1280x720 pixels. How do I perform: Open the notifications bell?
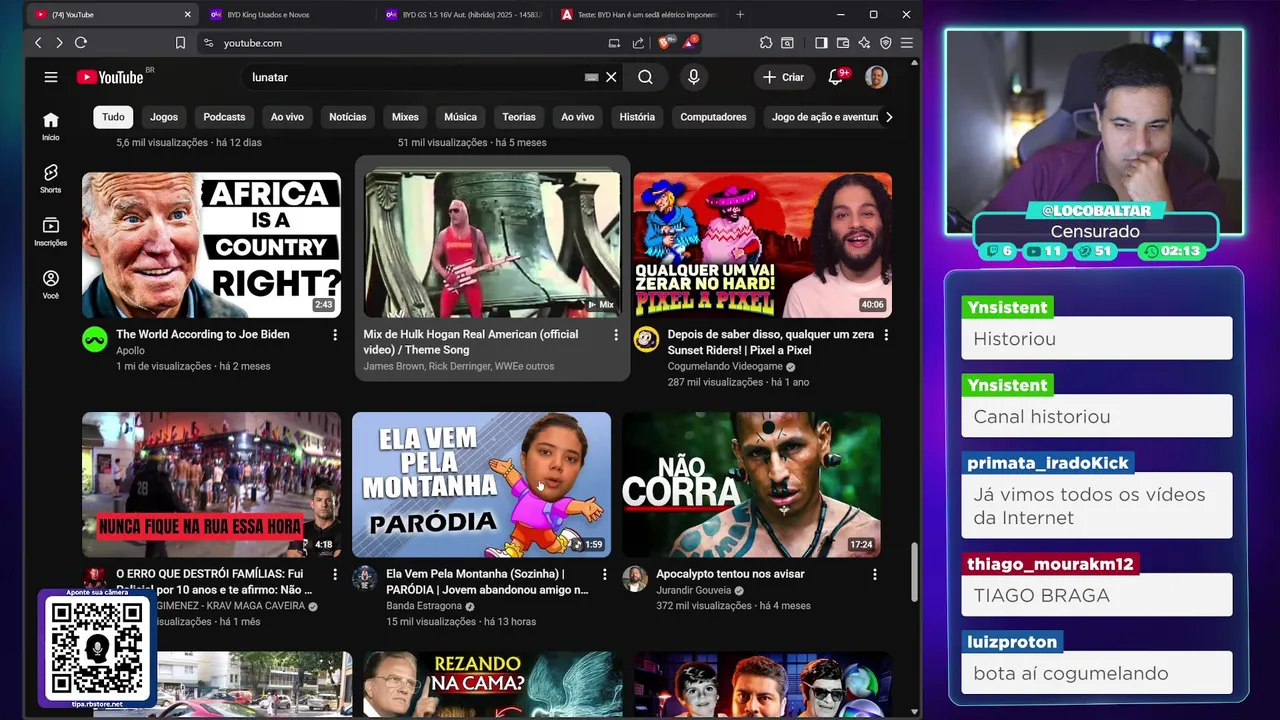click(x=836, y=77)
